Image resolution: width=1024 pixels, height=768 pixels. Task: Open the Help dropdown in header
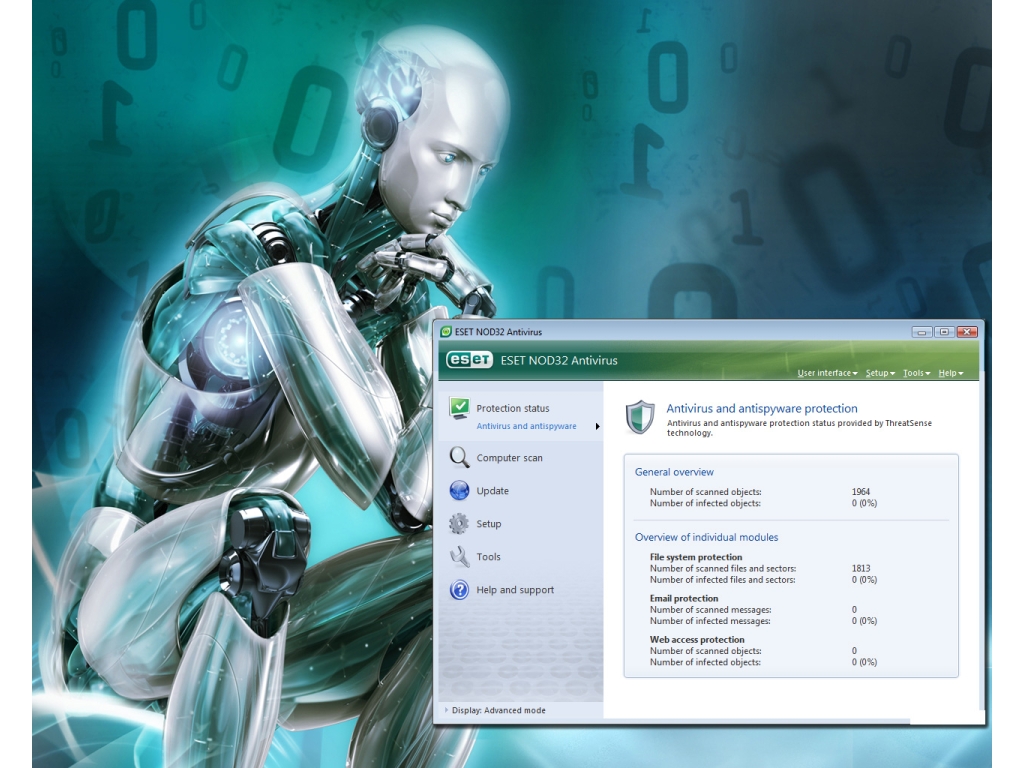pyautogui.click(x=951, y=373)
